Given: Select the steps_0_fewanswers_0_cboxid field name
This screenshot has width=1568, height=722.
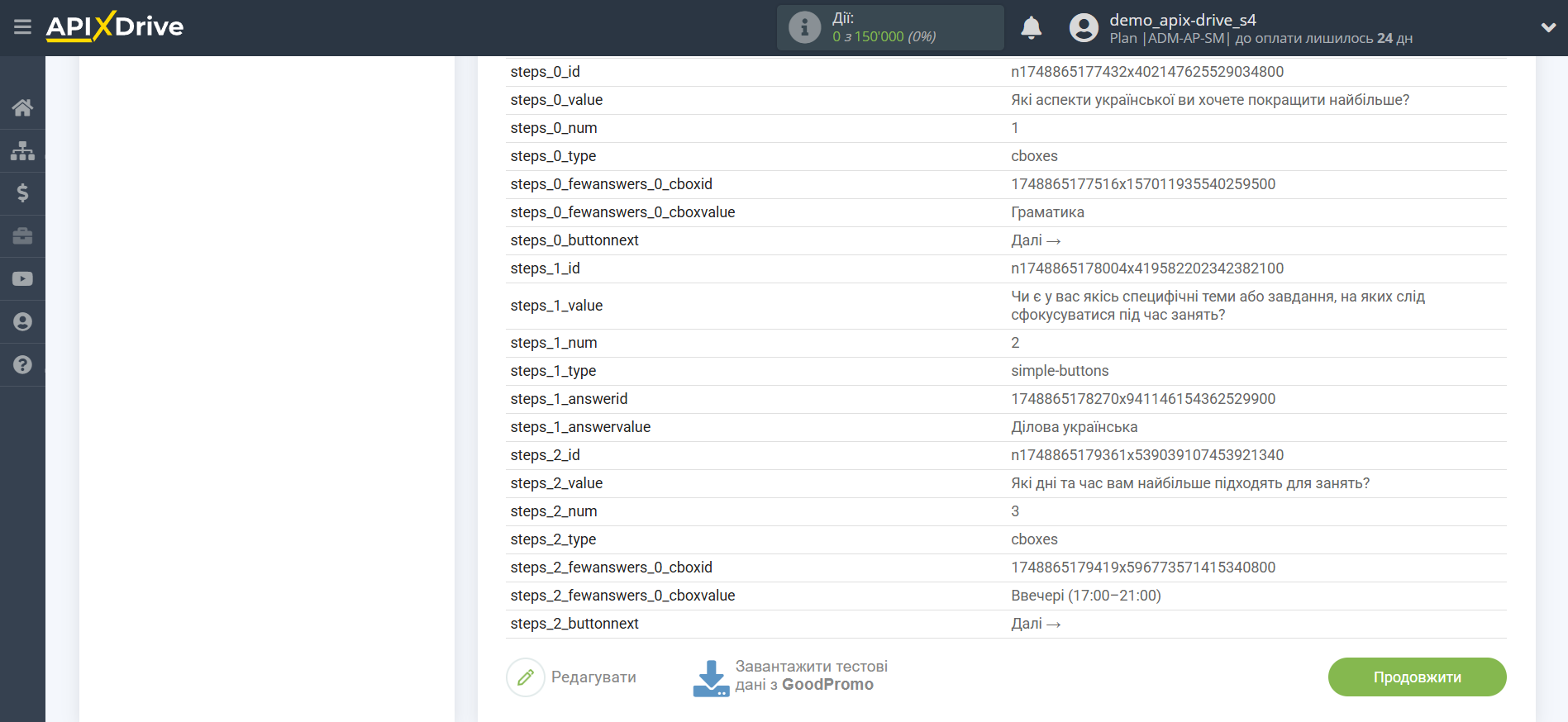Looking at the screenshot, I should click(611, 184).
